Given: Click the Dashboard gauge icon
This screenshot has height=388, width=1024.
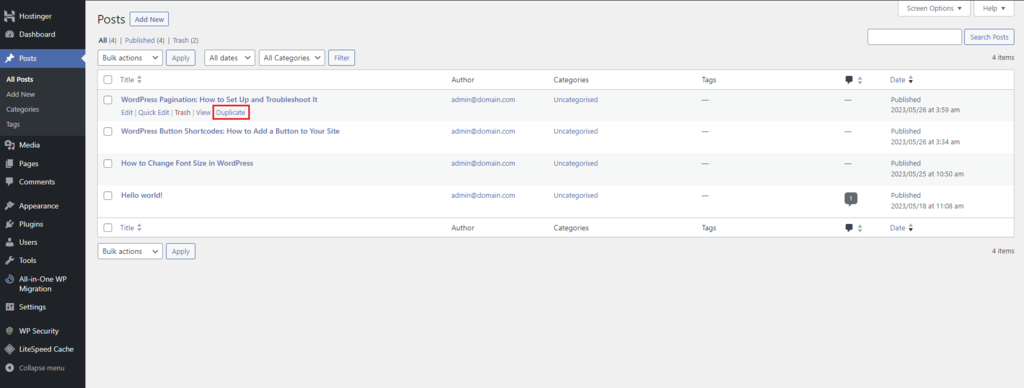Looking at the screenshot, I should (x=9, y=35).
